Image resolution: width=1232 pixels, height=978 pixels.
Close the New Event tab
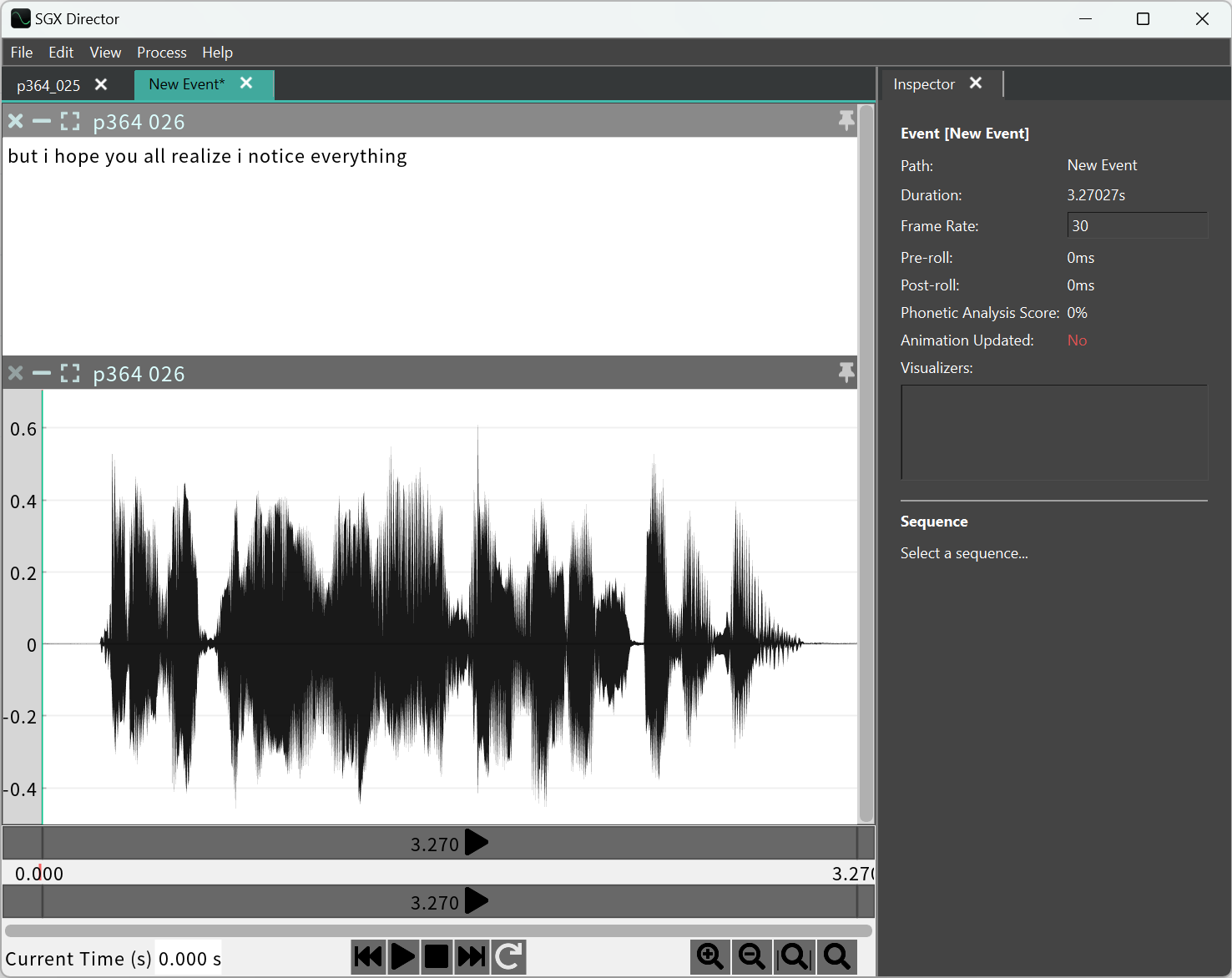pos(246,83)
